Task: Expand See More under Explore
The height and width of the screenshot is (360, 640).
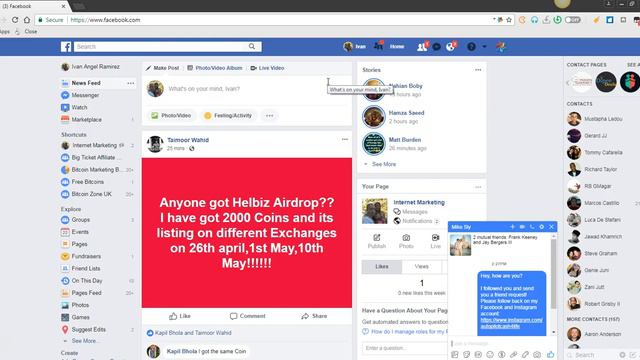Action: [84, 341]
